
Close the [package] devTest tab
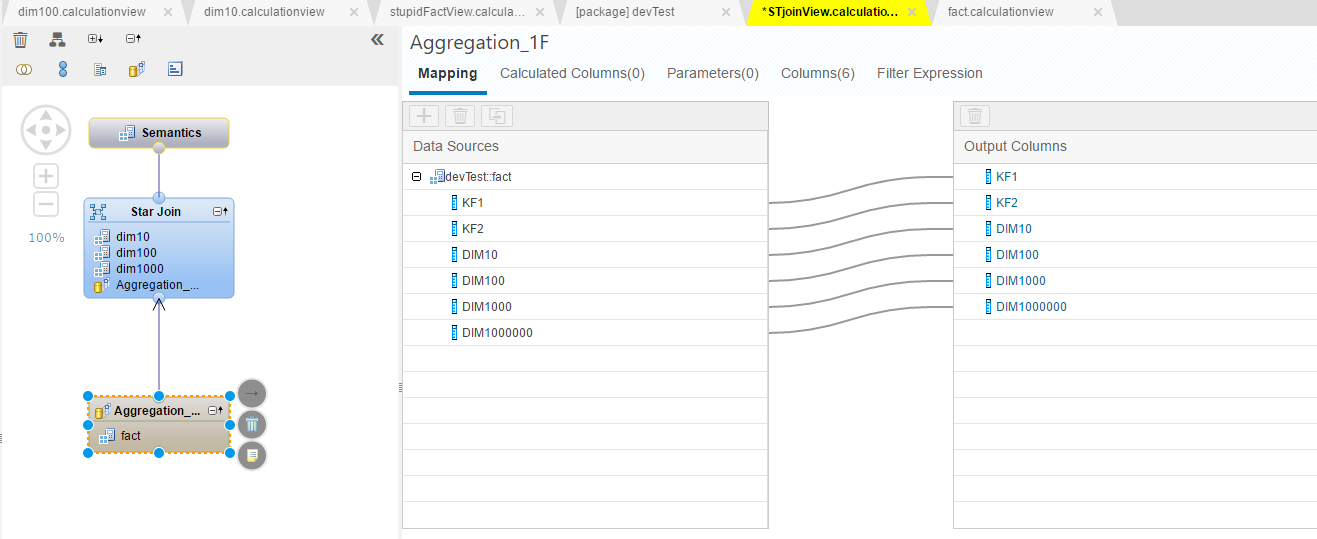pyautogui.click(x=725, y=12)
